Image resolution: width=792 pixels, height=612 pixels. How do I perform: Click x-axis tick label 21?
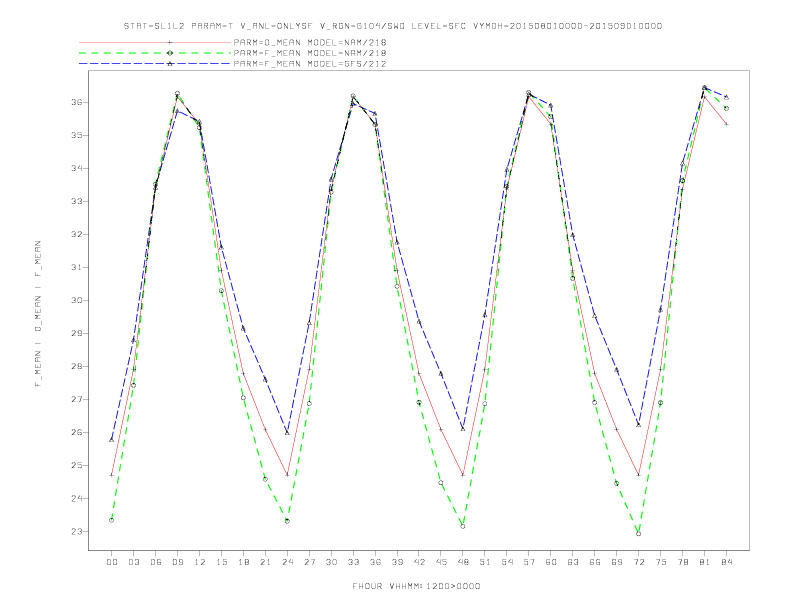coord(265,562)
